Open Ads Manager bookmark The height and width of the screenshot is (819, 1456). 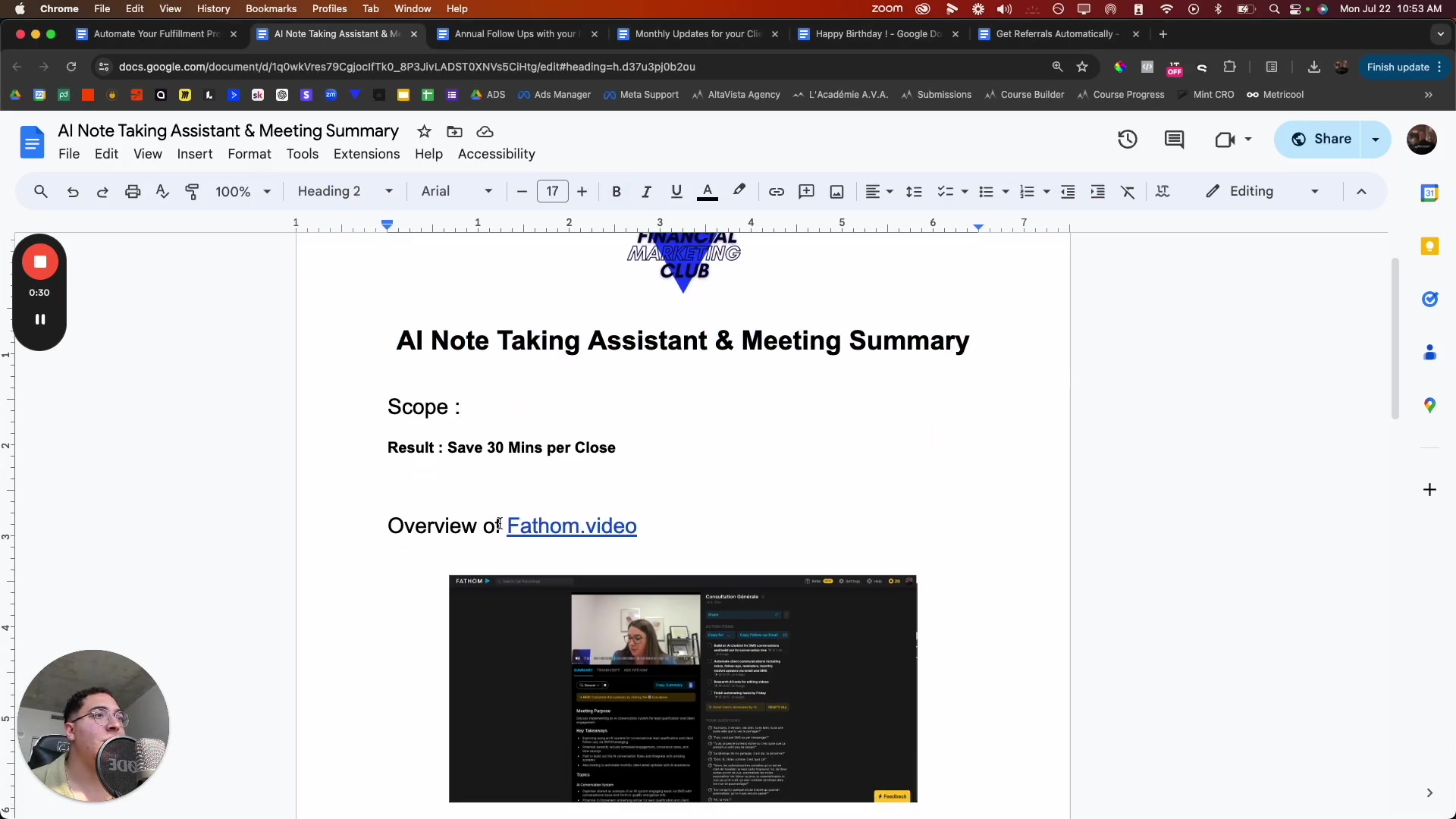pos(554,95)
